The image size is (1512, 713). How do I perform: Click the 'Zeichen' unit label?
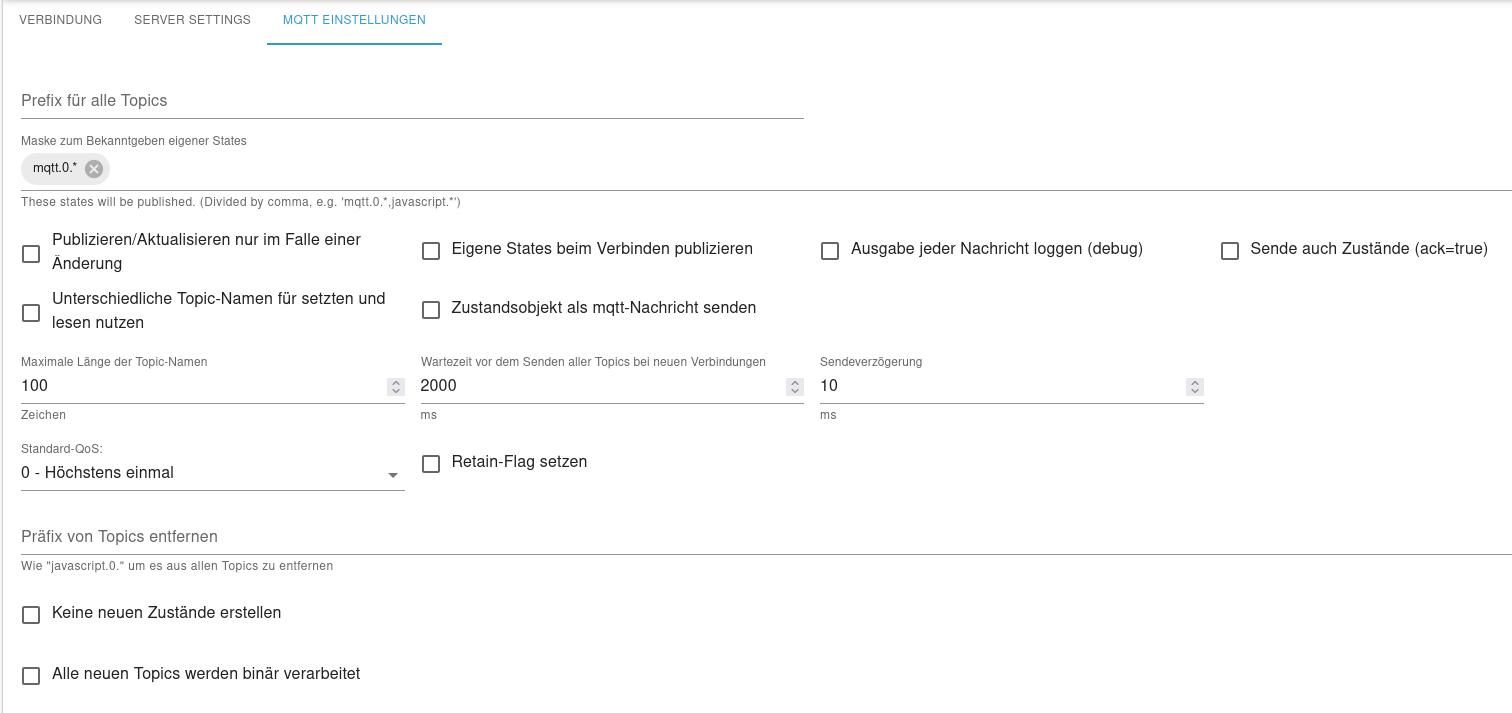(x=43, y=415)
